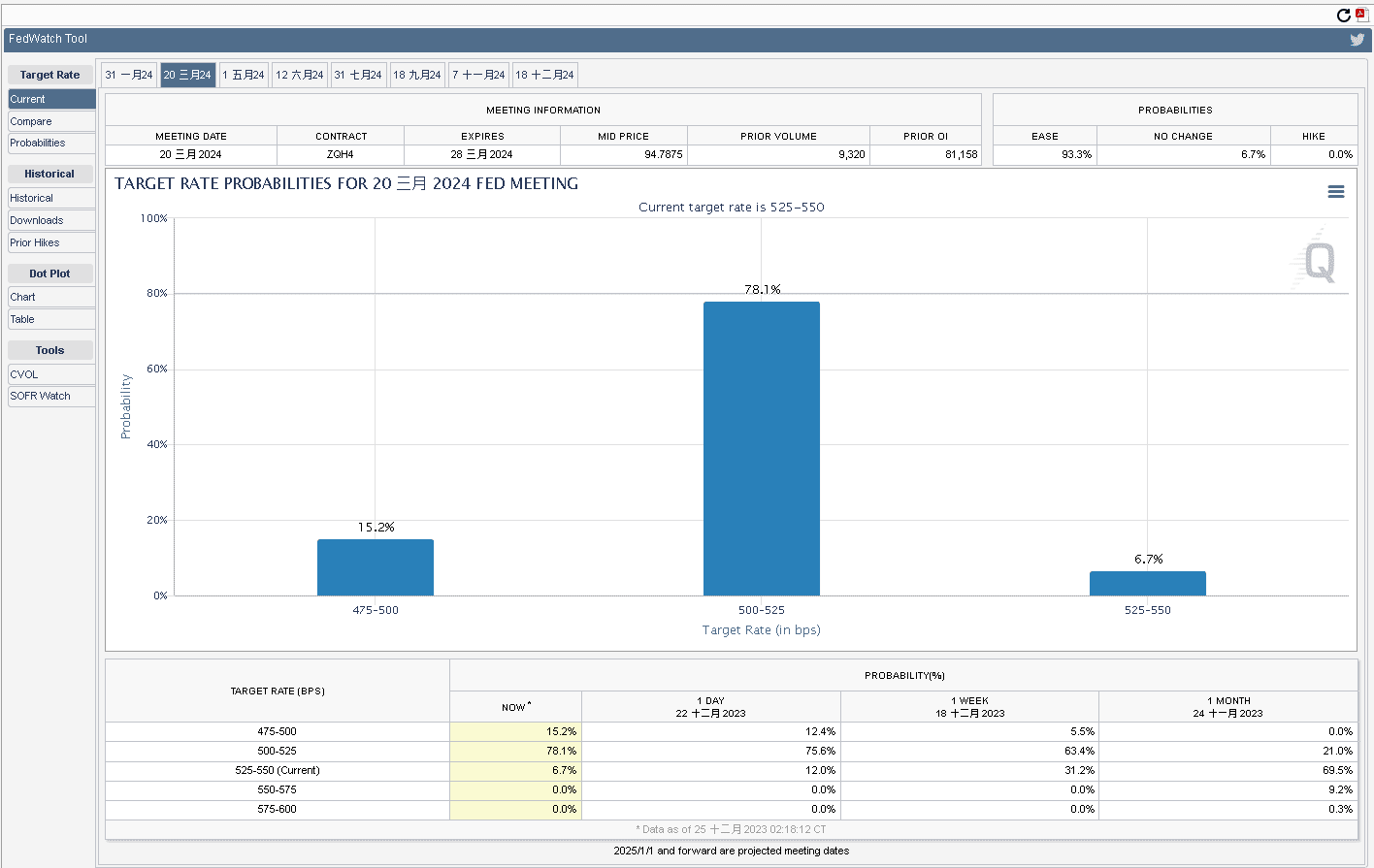Image resolution: width=1374 pixels, height=868 pixels.
Task: Open Probabilities in the sidebar
Action: click(51, 143)
